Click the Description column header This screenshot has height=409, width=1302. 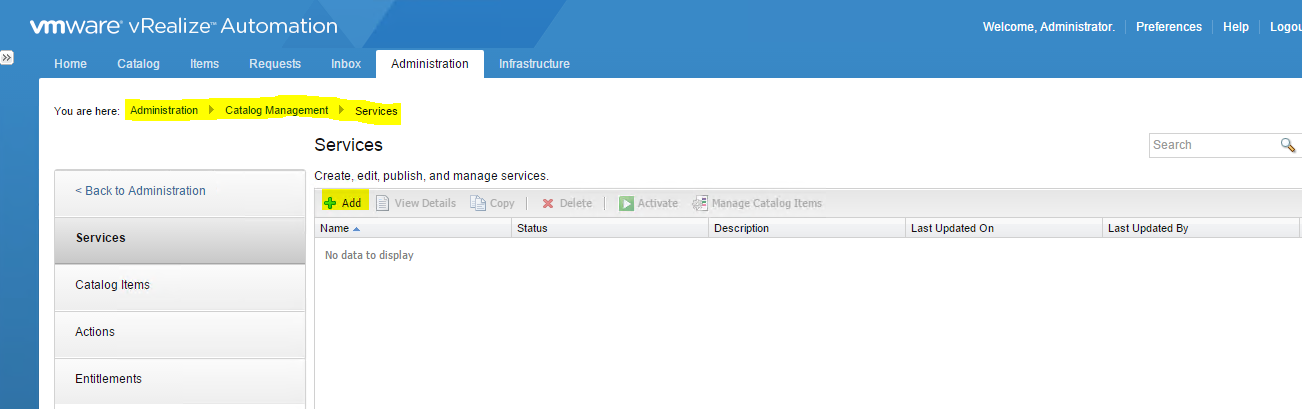click(x=807, y=228)
